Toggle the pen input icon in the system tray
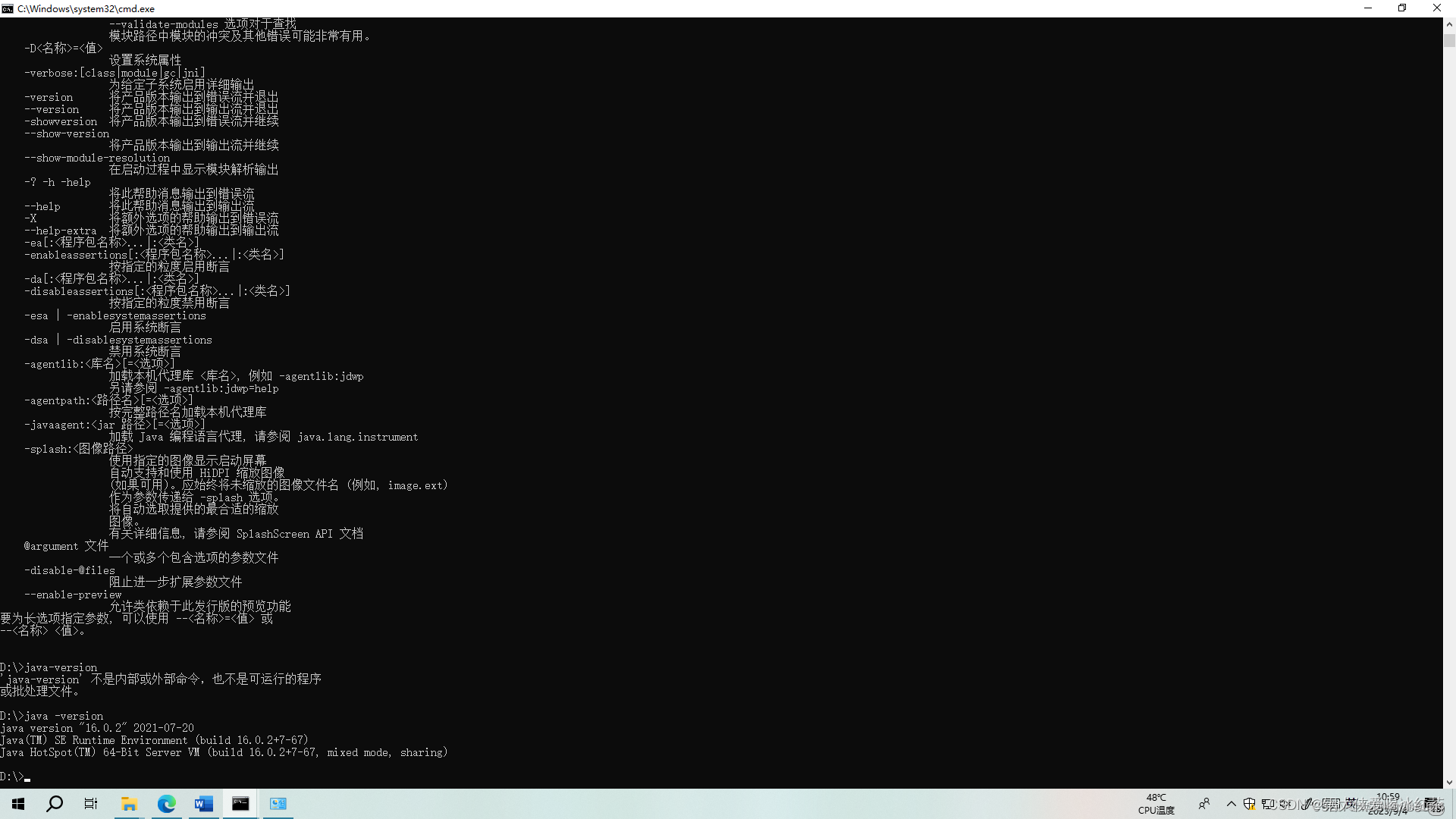 point(1307,805)
